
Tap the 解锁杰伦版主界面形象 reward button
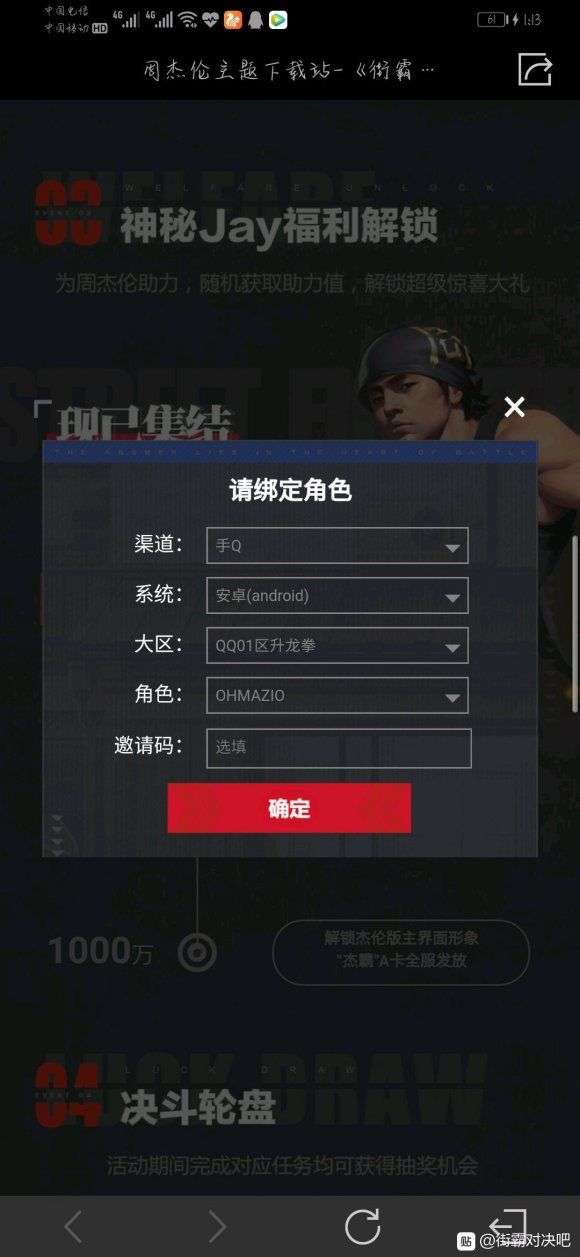(401, 951)
